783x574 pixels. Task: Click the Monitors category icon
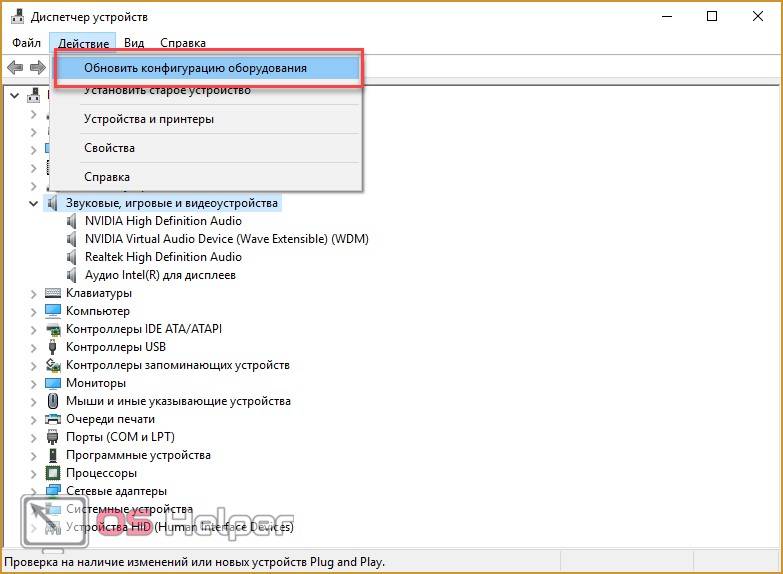tap(54, 383)
